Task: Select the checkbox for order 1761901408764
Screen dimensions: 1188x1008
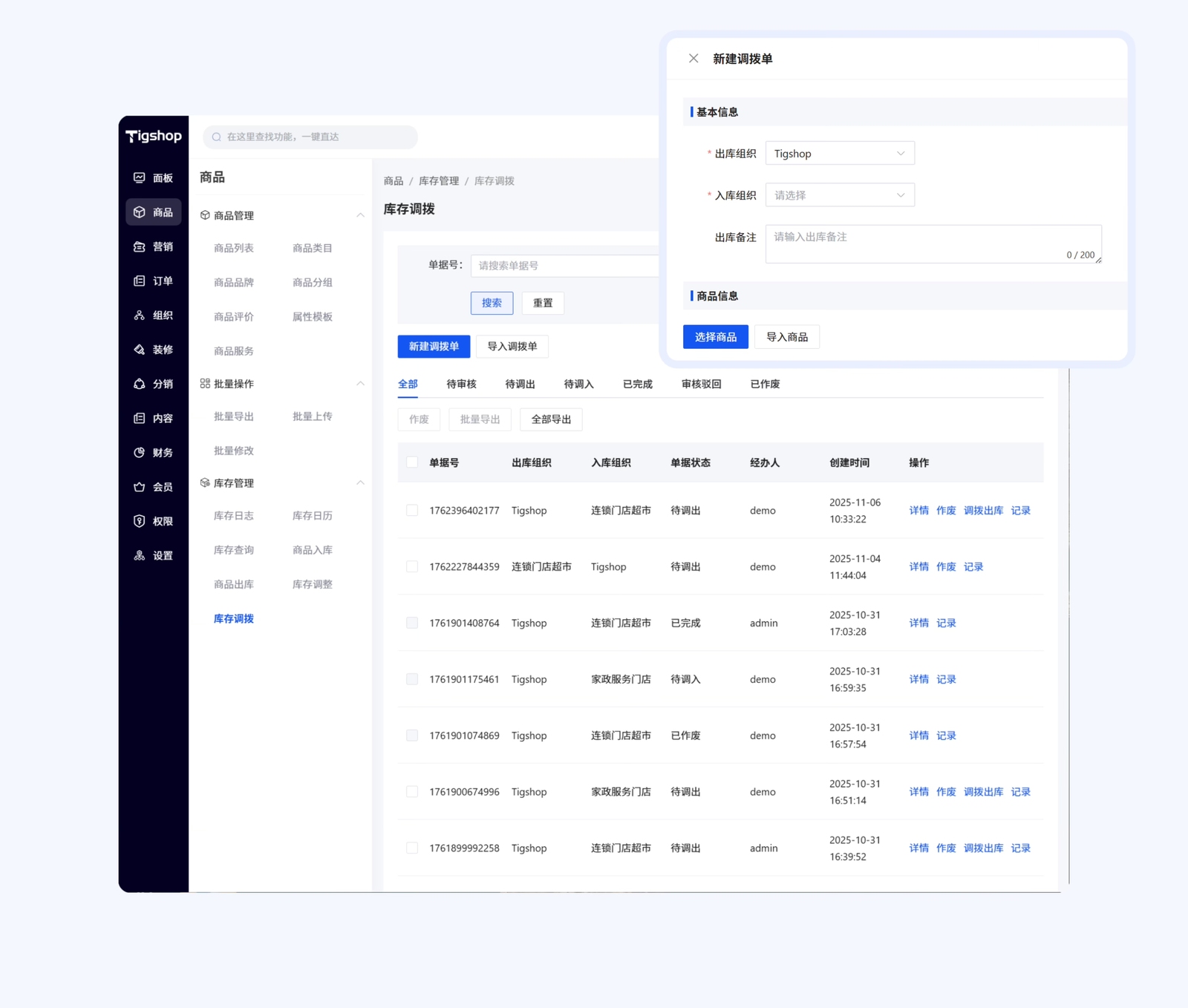Action: (412, 623)
